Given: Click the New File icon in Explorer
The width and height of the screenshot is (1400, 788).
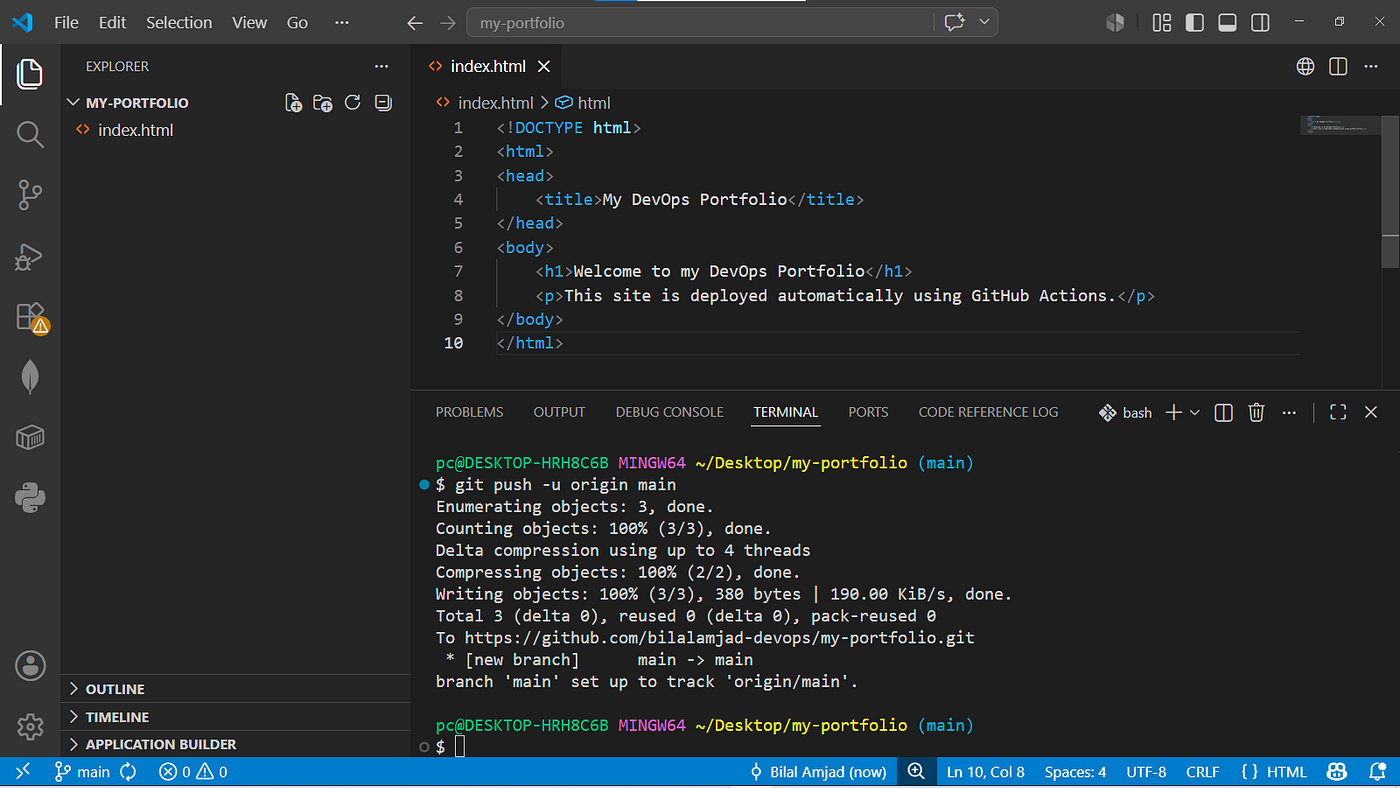Looking at the screenshot, I should (x=293, y=102).
